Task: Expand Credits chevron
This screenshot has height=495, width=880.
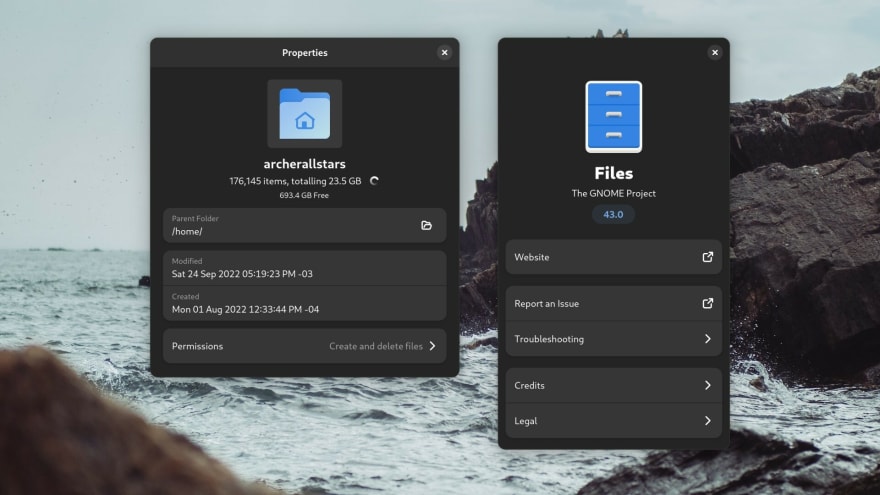Action: coord(708,386)
